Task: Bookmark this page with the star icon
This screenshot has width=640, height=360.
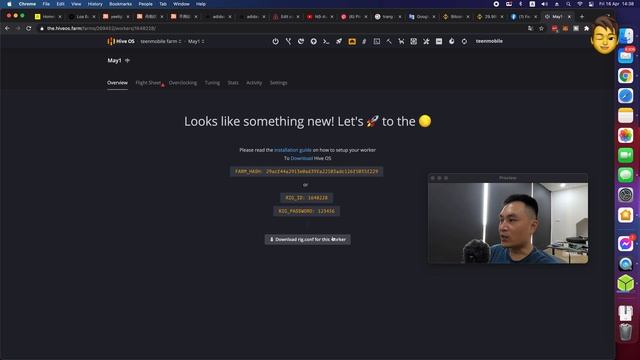Action: [541, 28]
